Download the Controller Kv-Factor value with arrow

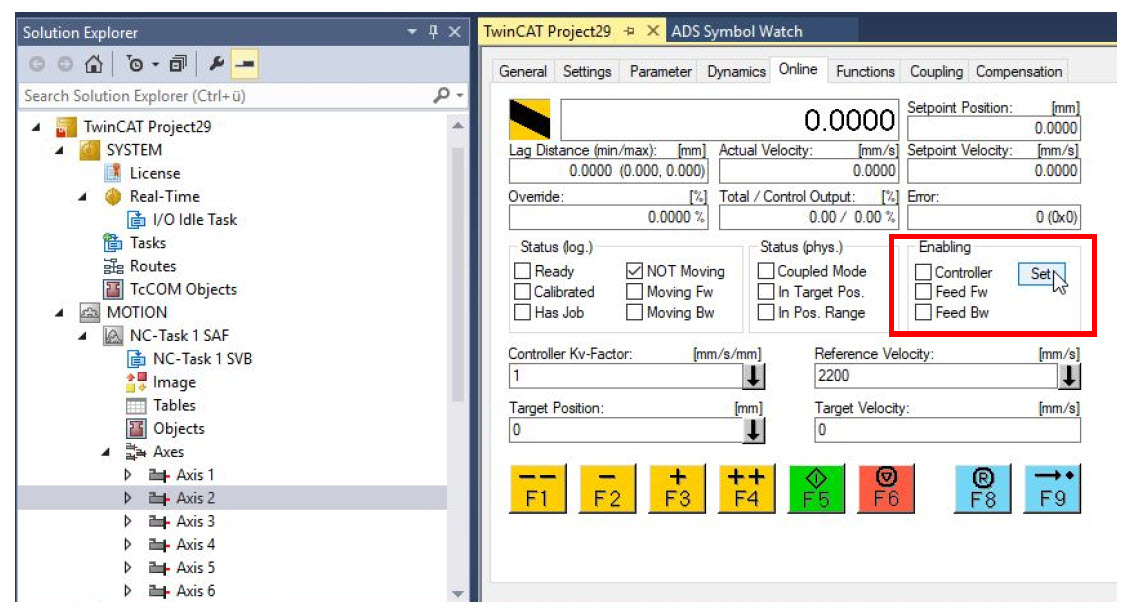tap(753, 377)
